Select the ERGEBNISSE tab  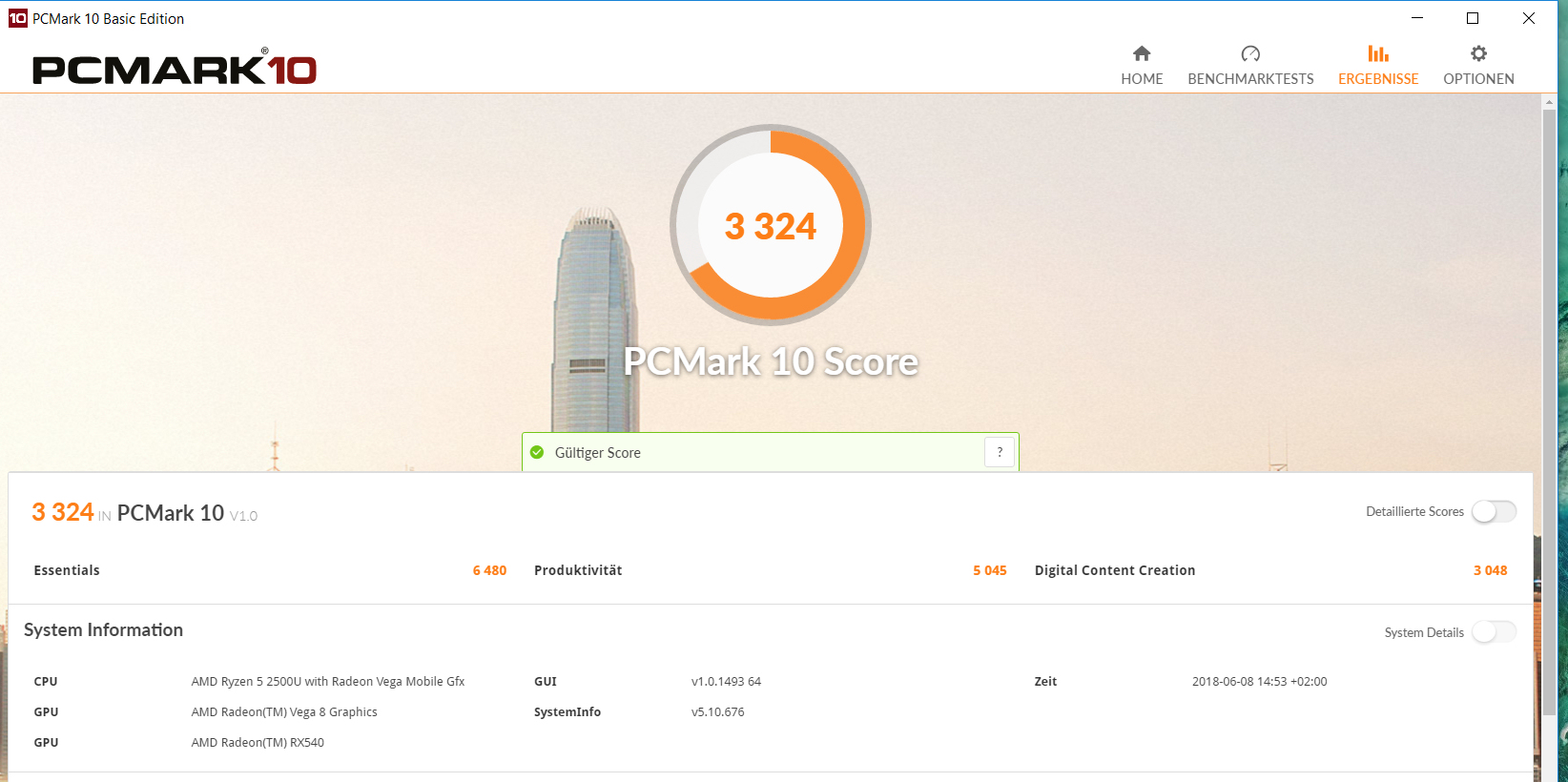pyautogui.click(x=1378, y=66)
